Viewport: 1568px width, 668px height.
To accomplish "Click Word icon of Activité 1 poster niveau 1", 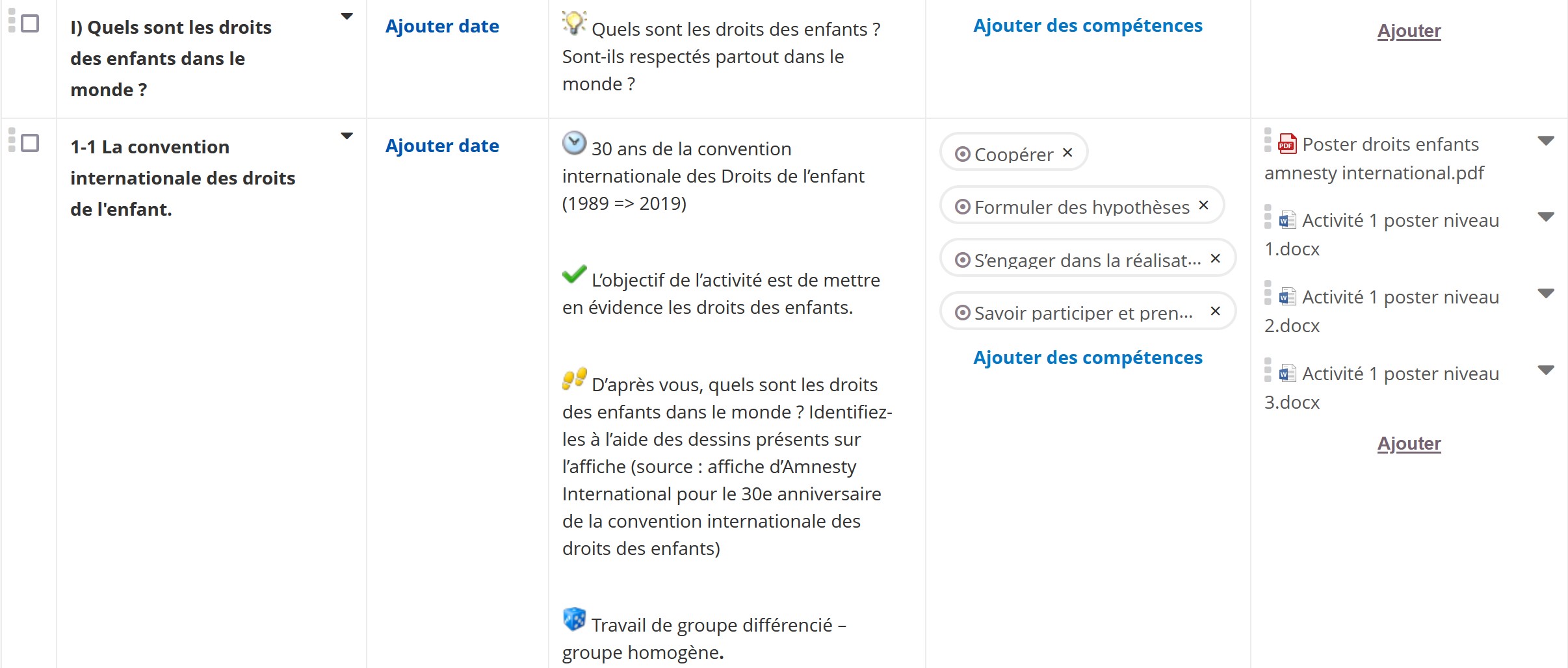I will click(x=1287, y=220).
